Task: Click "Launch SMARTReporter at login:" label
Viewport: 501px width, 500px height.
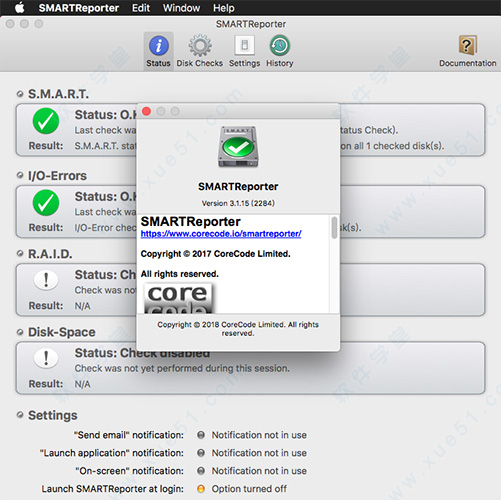Action: coord(112,489)
